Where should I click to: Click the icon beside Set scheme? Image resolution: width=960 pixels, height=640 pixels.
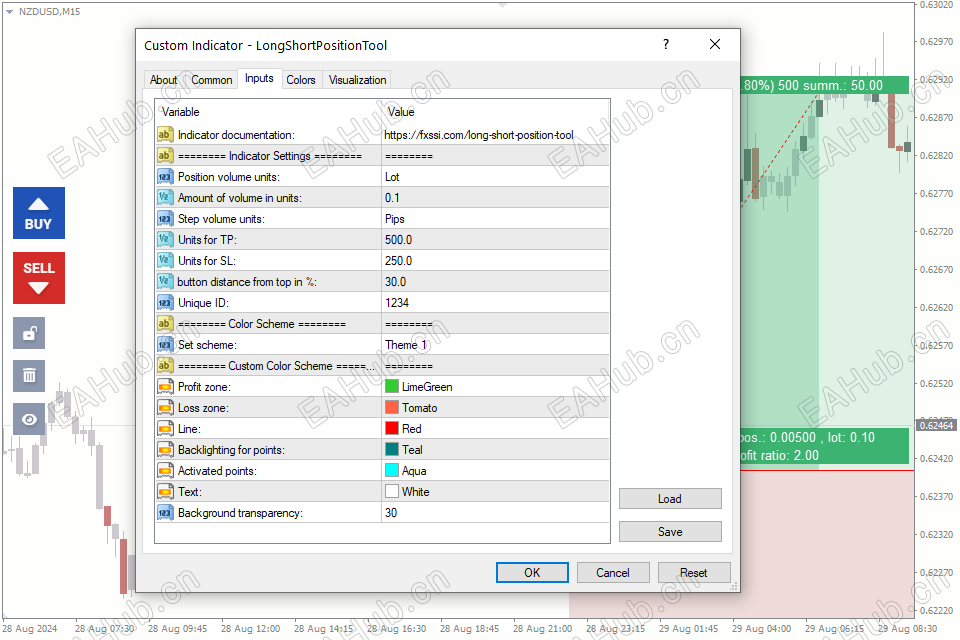(165, 344)
